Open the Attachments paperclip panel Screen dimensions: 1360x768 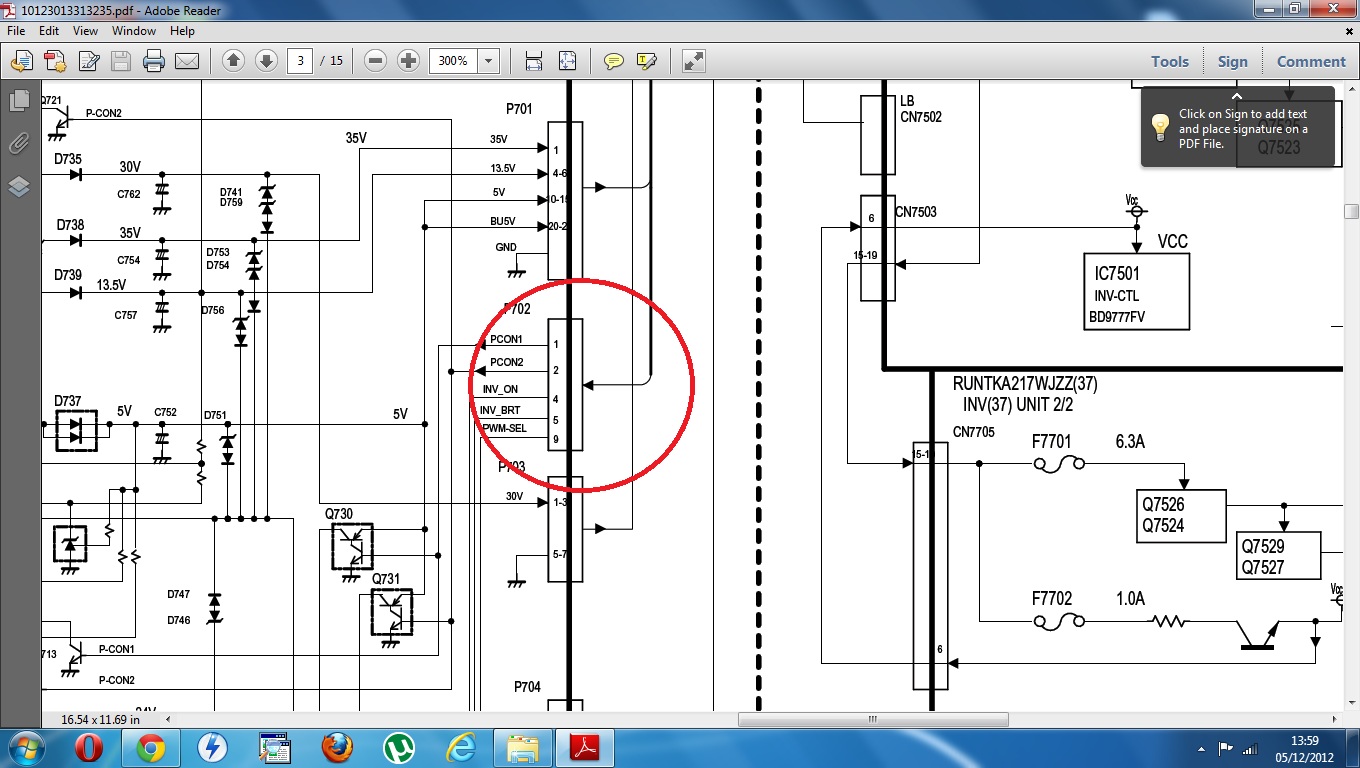pos(19,144)
